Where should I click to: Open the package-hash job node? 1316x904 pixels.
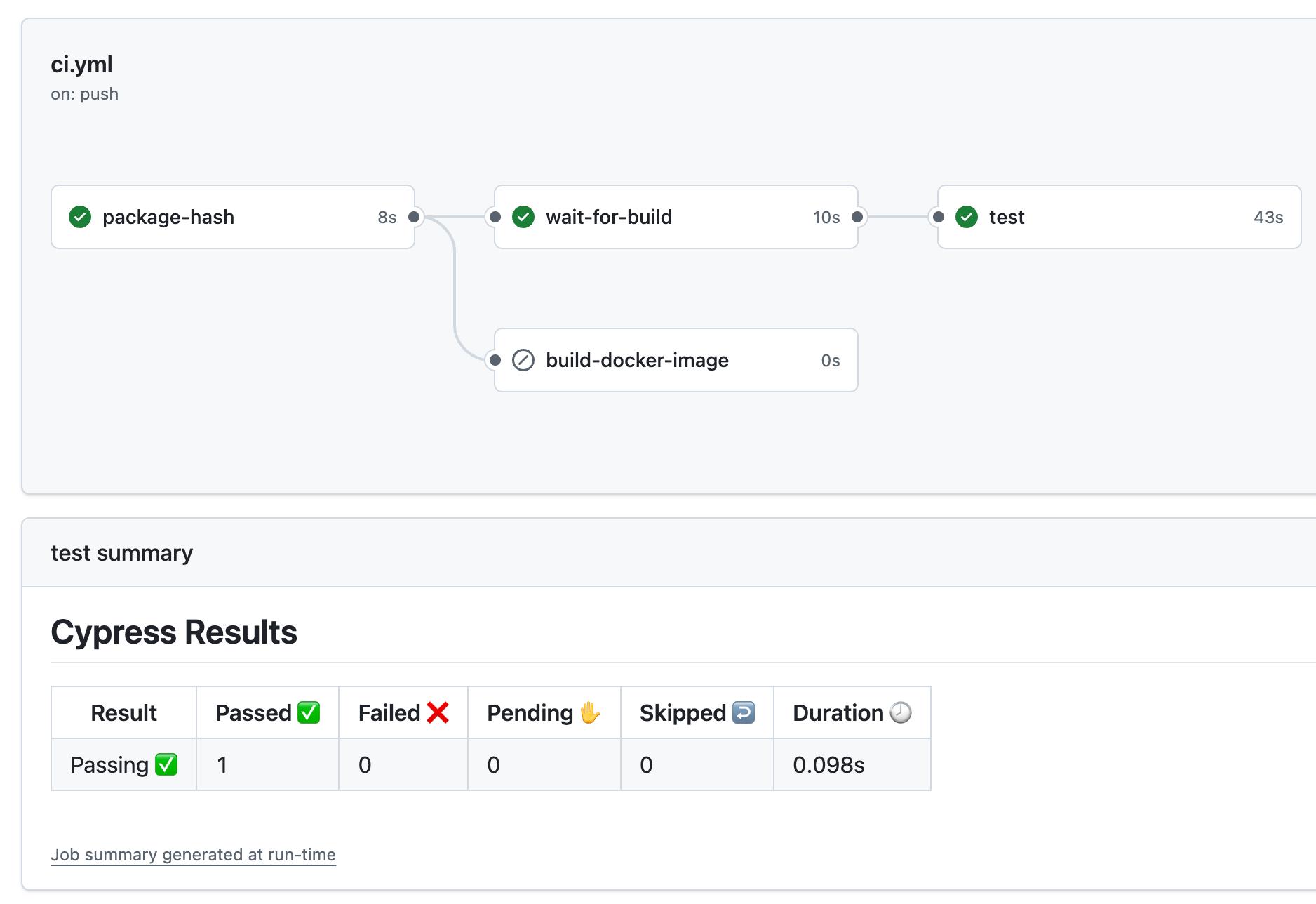click(x=232, y=217)
